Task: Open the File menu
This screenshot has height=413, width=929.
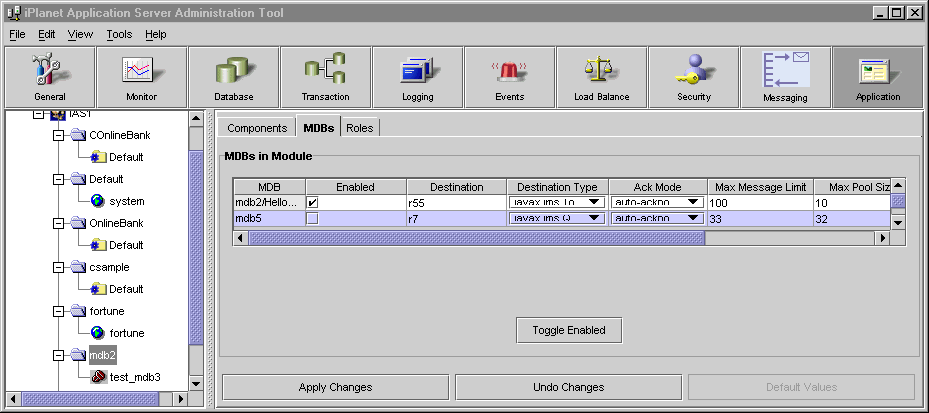Action: [17, 34]
